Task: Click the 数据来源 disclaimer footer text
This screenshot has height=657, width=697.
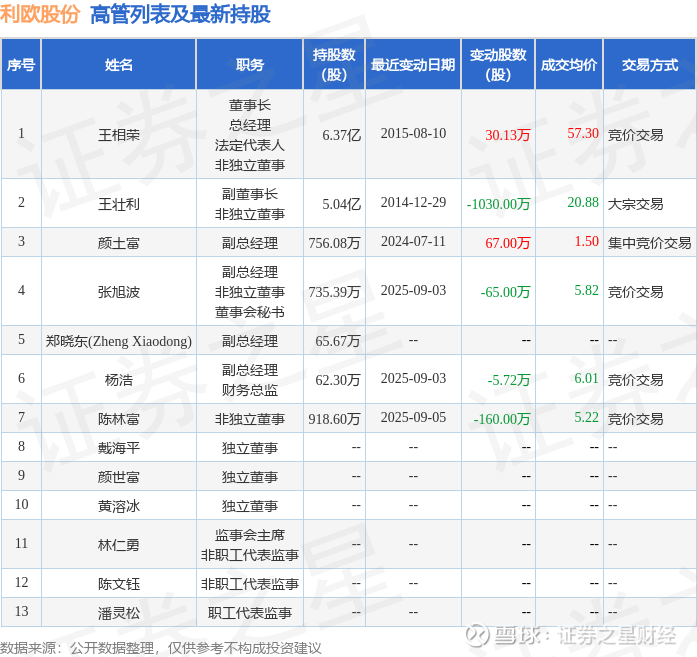Action: [x=160, y=648]
